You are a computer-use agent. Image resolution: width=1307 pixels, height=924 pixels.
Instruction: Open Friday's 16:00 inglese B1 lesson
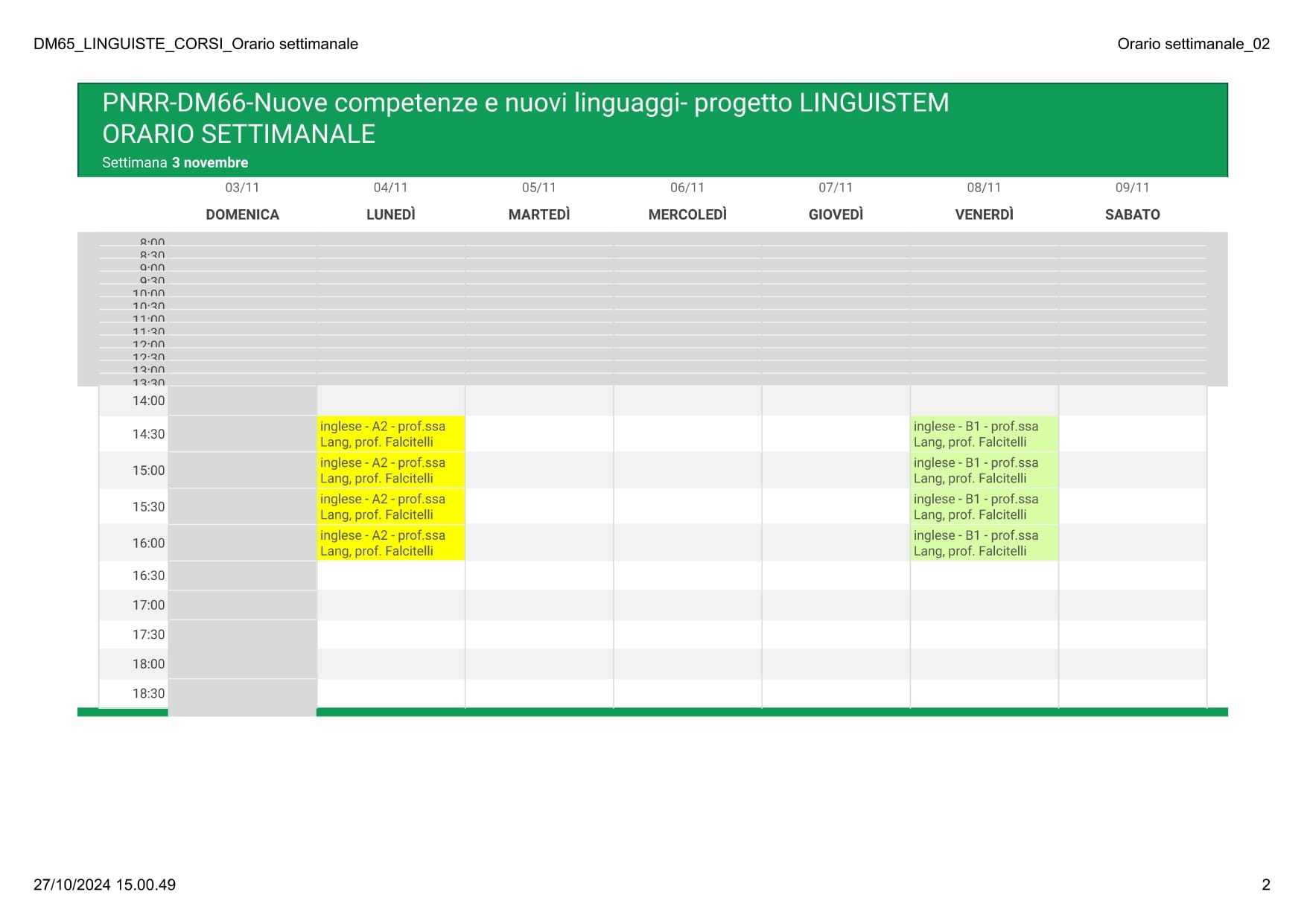985,544
